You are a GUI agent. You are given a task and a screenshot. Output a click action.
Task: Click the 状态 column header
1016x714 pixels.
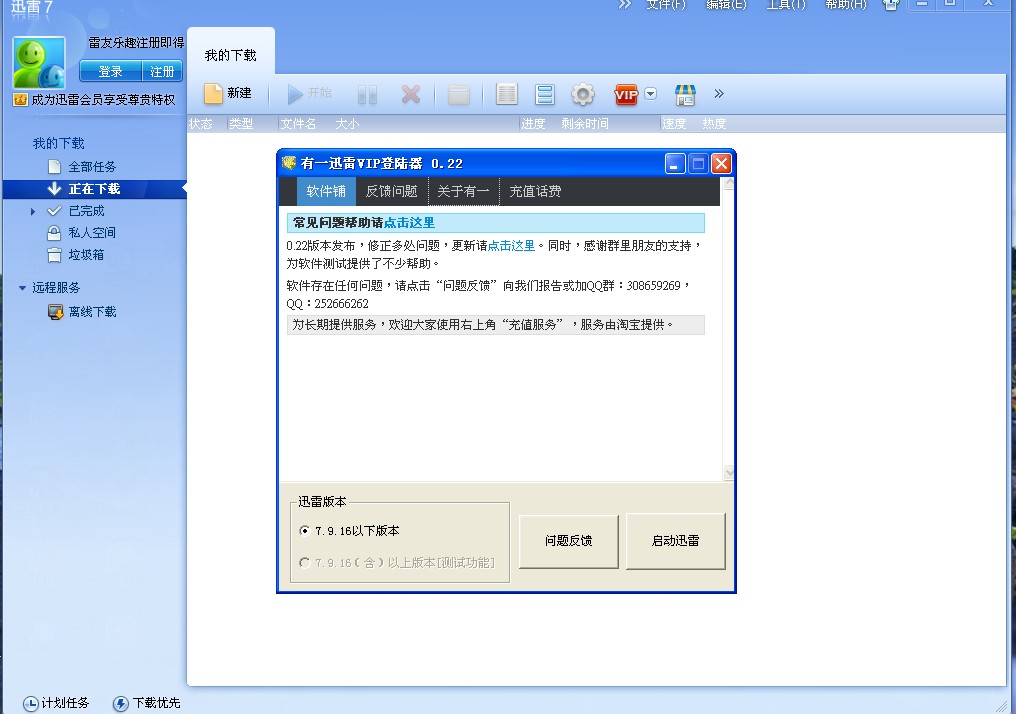click(201, 124)
